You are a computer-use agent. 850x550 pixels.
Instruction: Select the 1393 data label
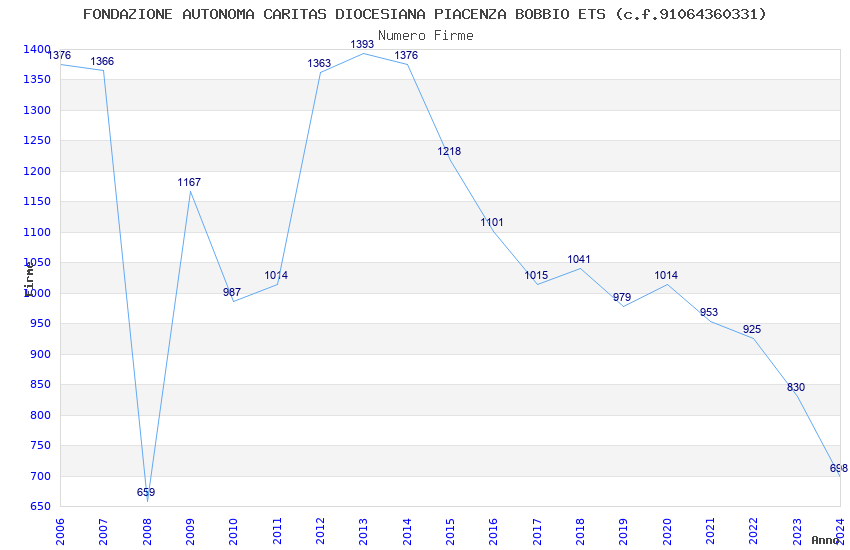coord(362,44)
